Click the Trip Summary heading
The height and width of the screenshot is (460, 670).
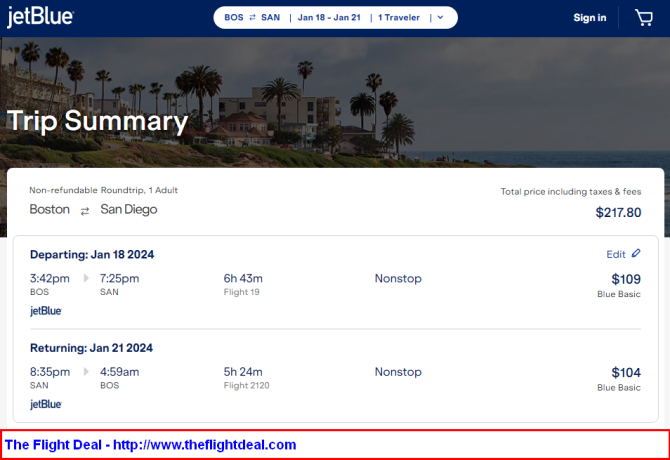[x=97, y=121]
